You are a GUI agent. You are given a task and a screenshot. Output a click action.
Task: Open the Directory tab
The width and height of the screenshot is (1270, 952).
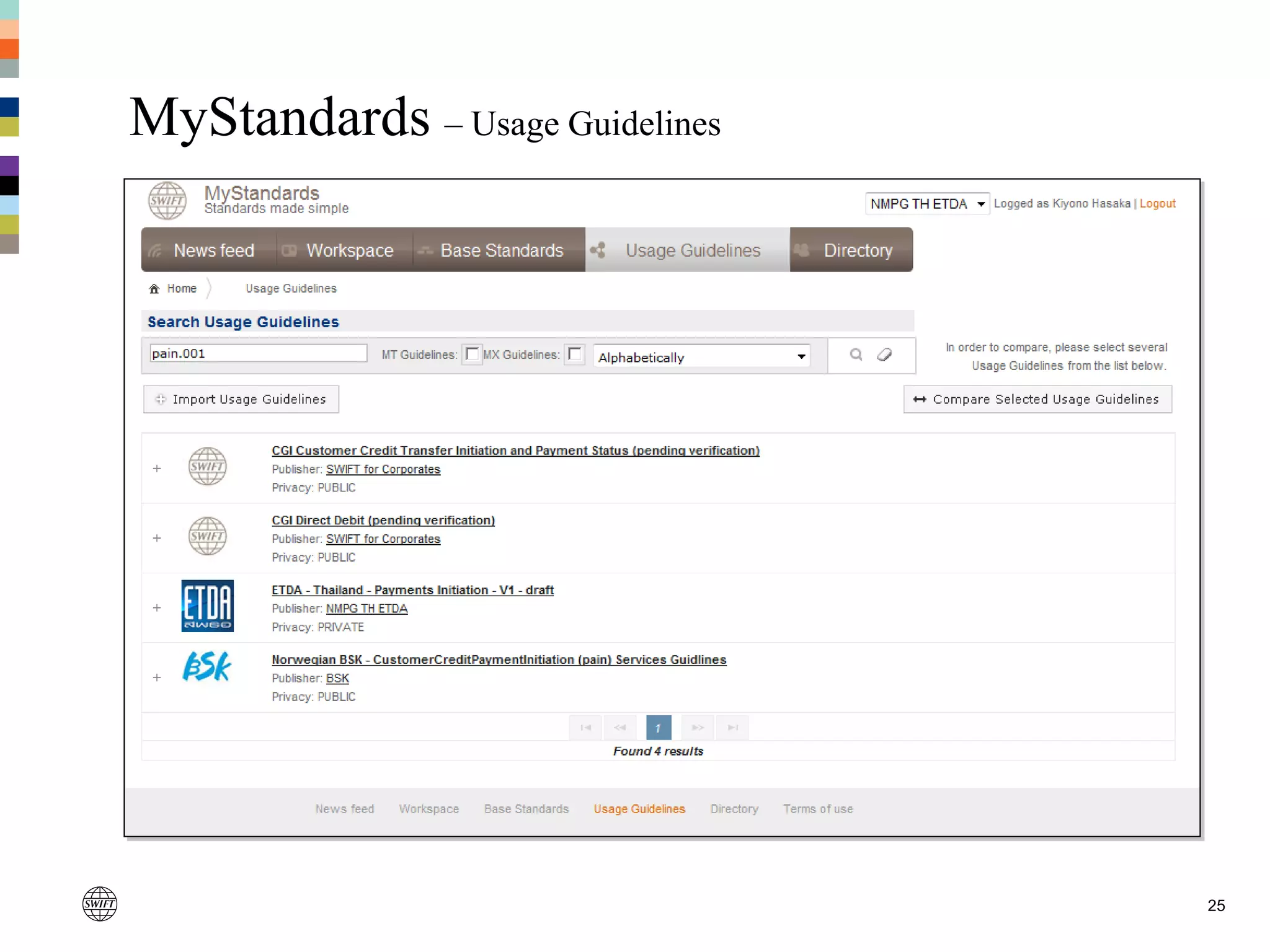click(x=851, y=250)
